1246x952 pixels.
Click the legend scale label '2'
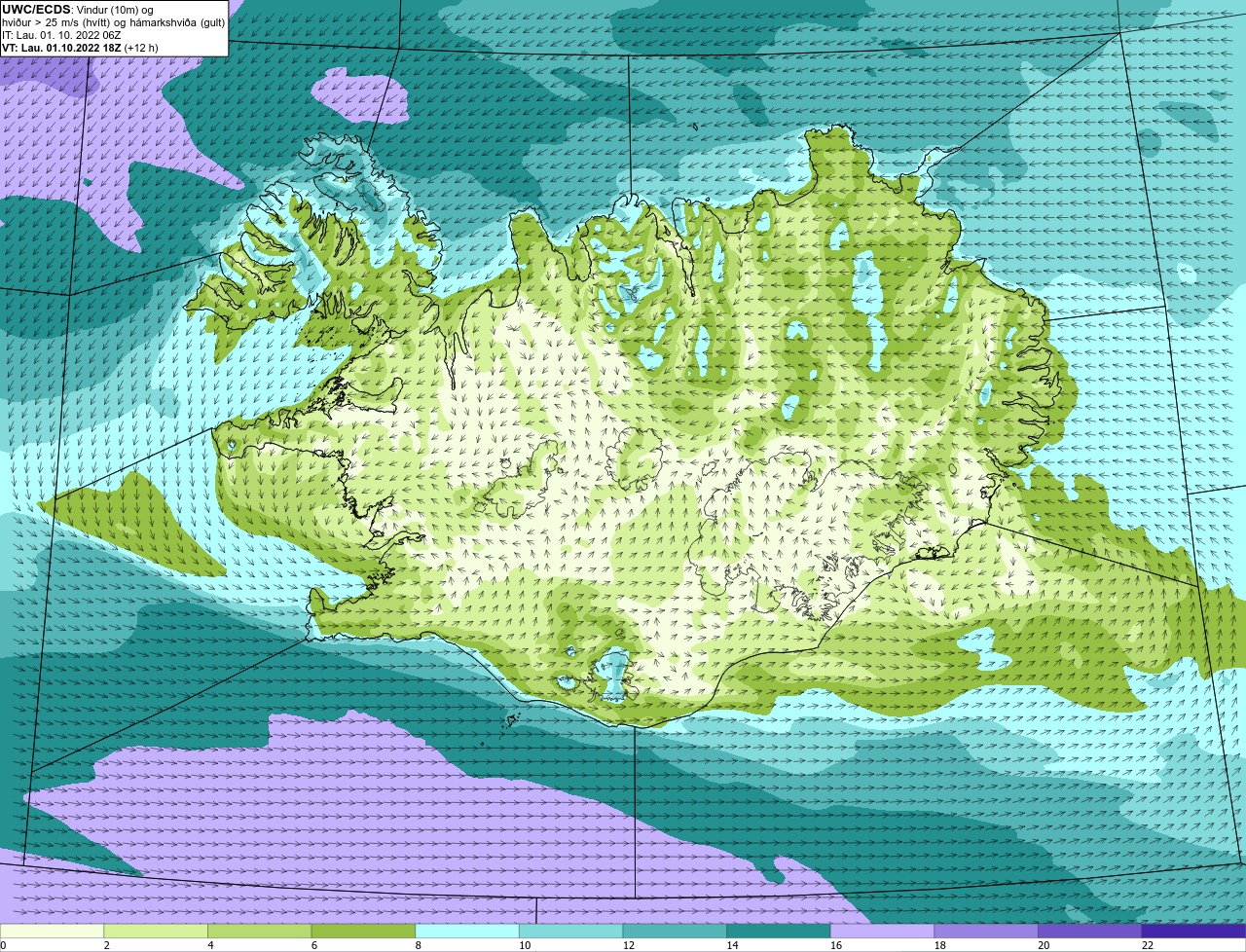106,945
